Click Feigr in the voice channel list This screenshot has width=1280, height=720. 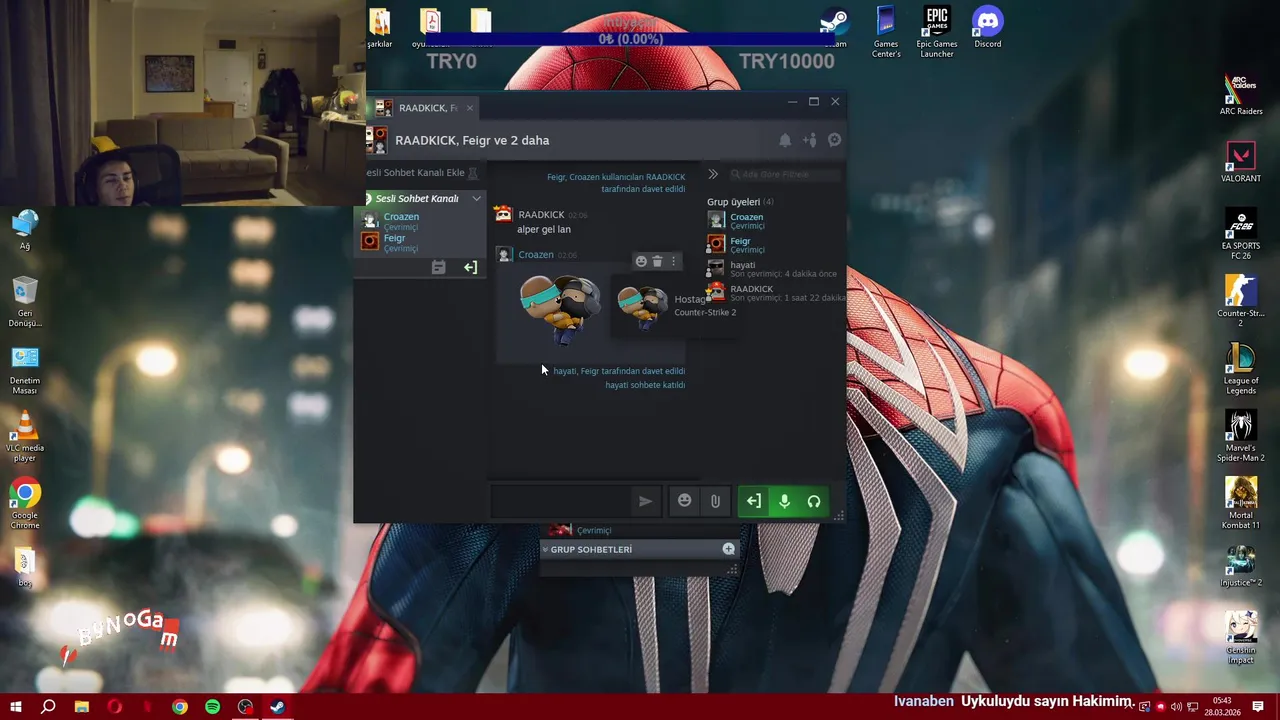[394, 242]
